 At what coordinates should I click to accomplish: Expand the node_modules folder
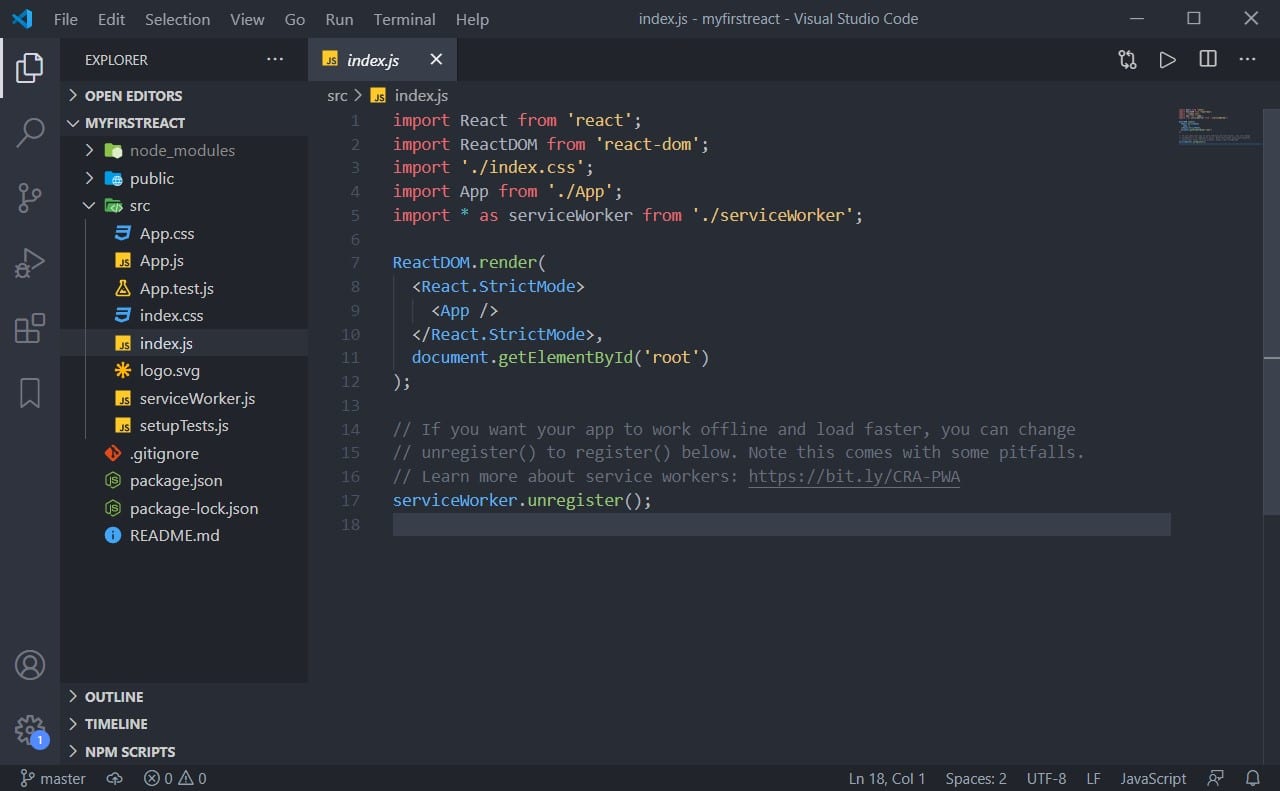coord(184,151)
